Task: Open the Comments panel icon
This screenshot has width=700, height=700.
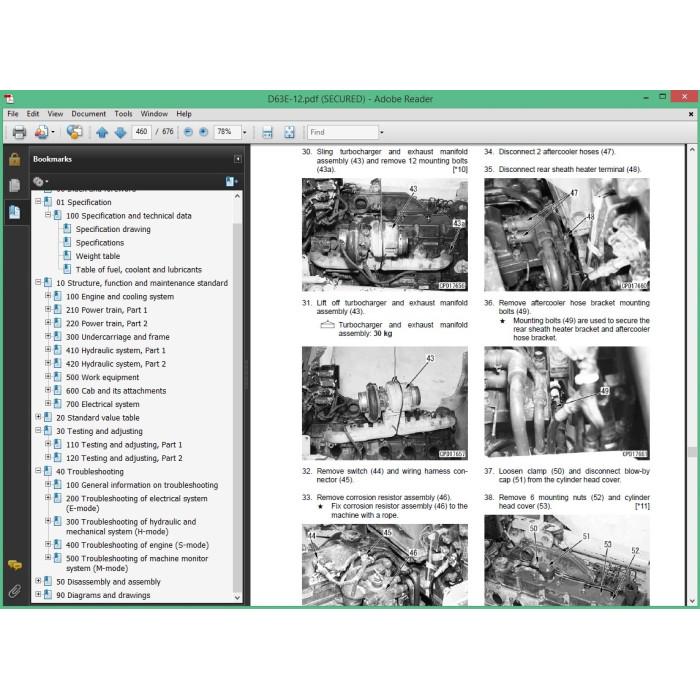Action: [15, 565]
